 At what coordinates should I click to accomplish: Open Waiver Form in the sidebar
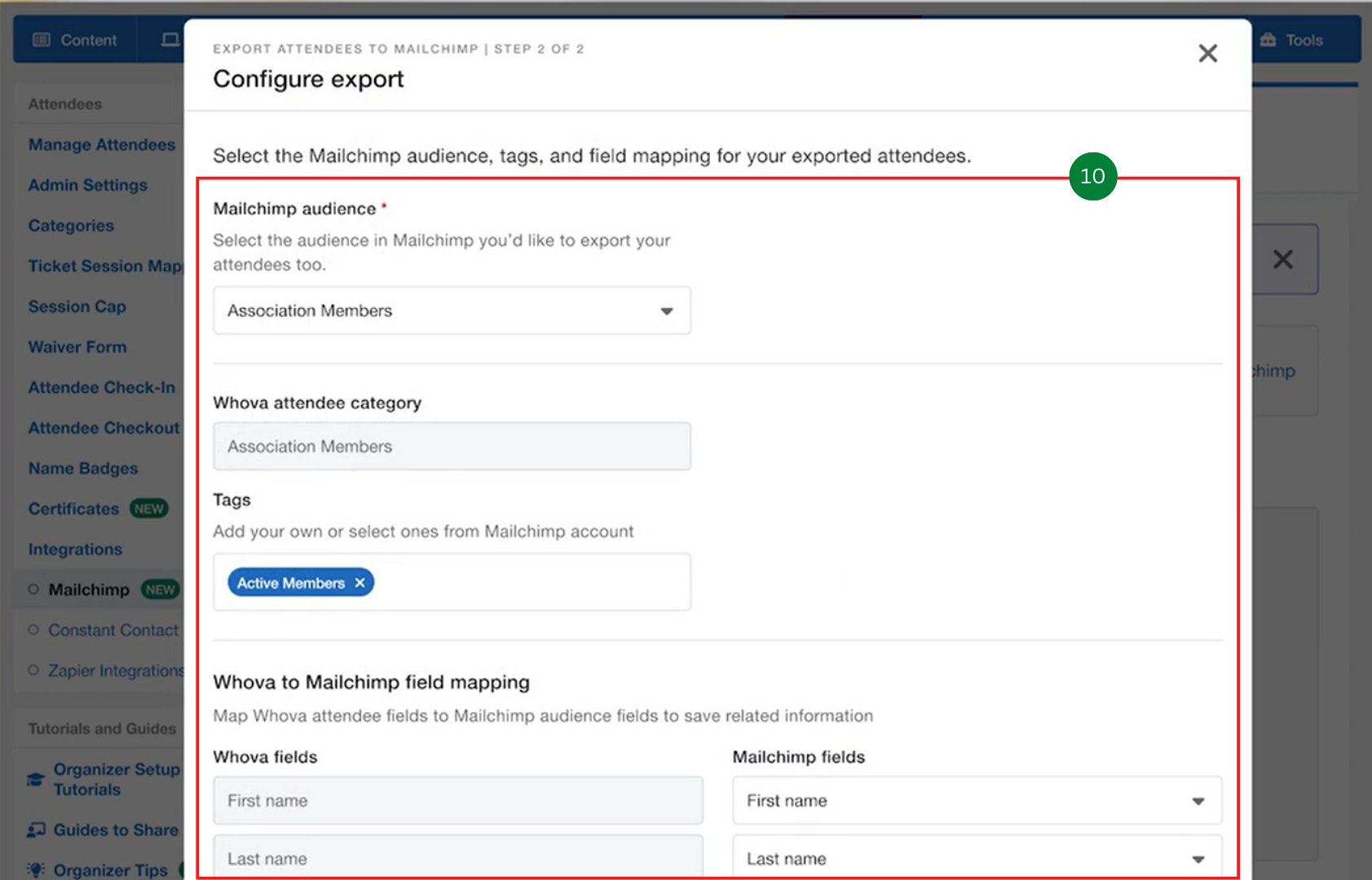pyautogui.click(x=77, y=347)
